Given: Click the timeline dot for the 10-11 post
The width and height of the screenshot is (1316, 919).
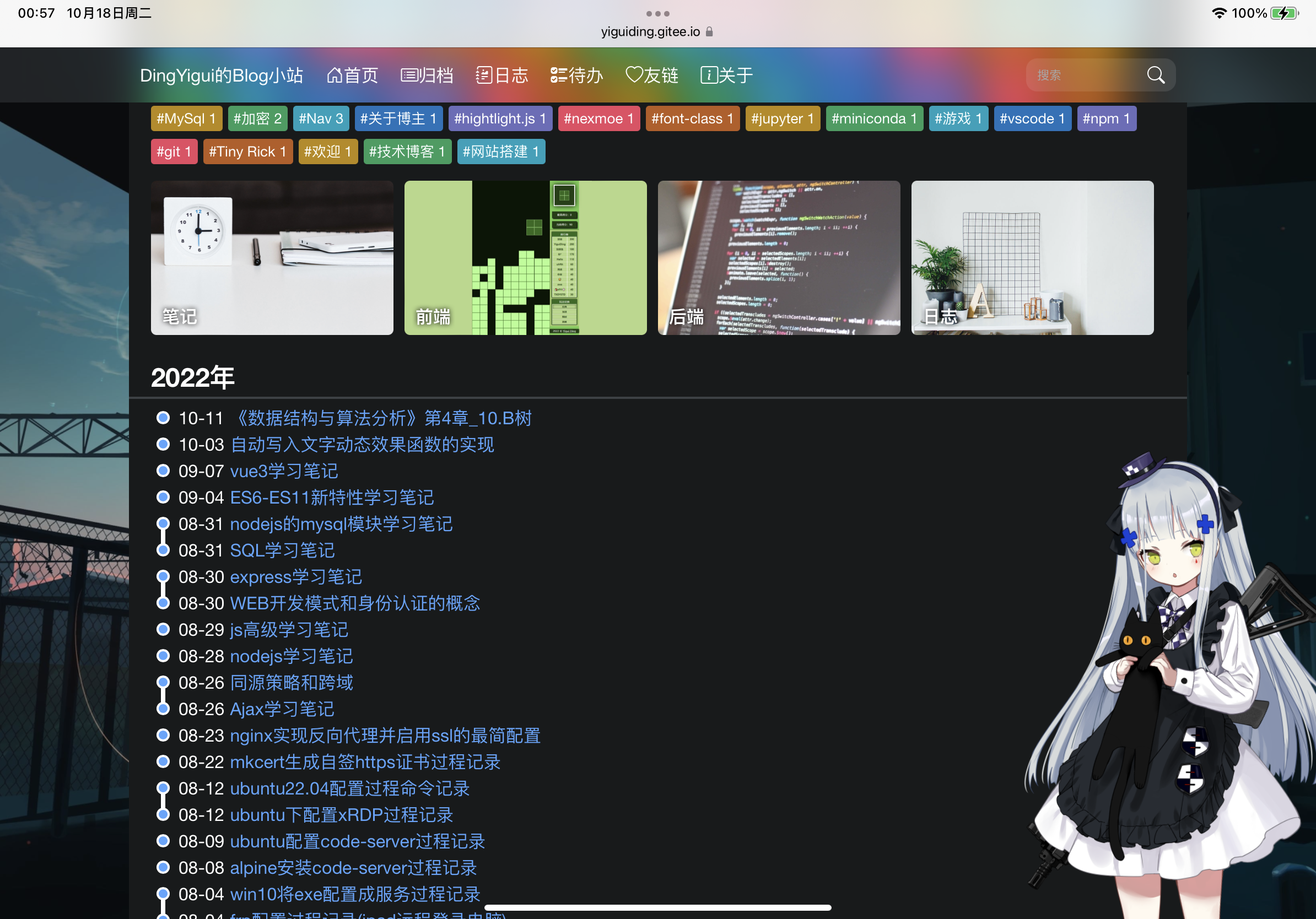Looking at the screenshot, I should (x=163, y=418).
